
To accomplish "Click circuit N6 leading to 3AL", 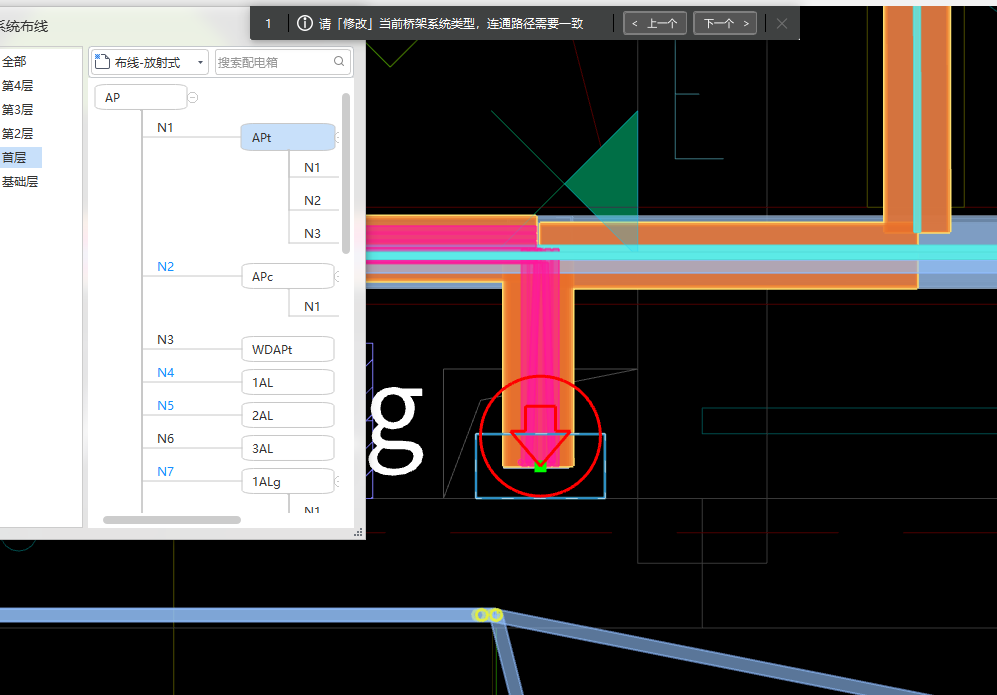I will click(x=165, y=439).
